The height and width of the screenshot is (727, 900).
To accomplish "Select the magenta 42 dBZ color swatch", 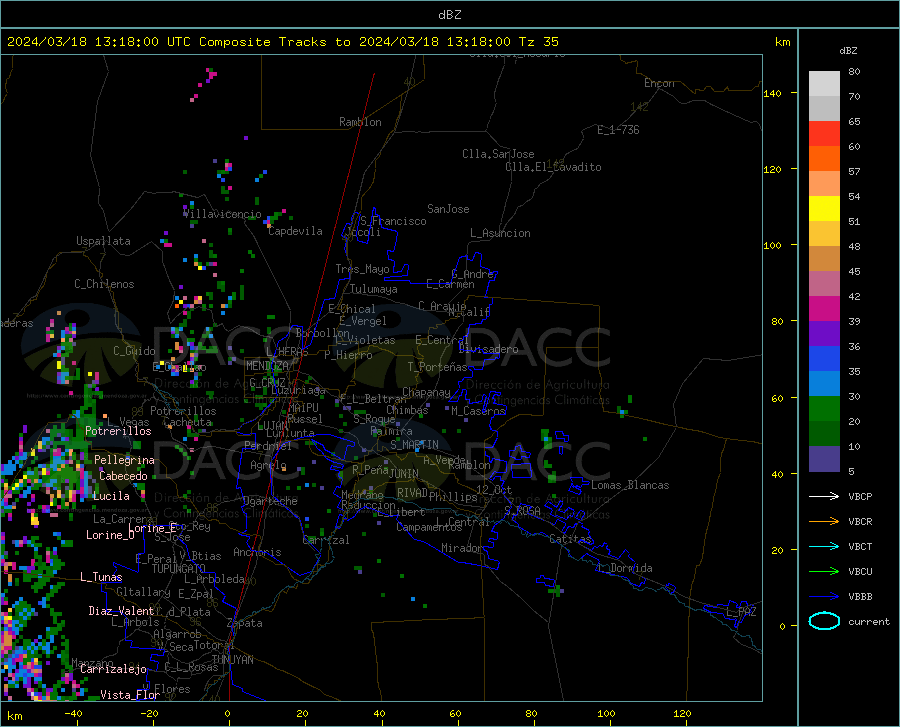I will (x=824, y=308).
